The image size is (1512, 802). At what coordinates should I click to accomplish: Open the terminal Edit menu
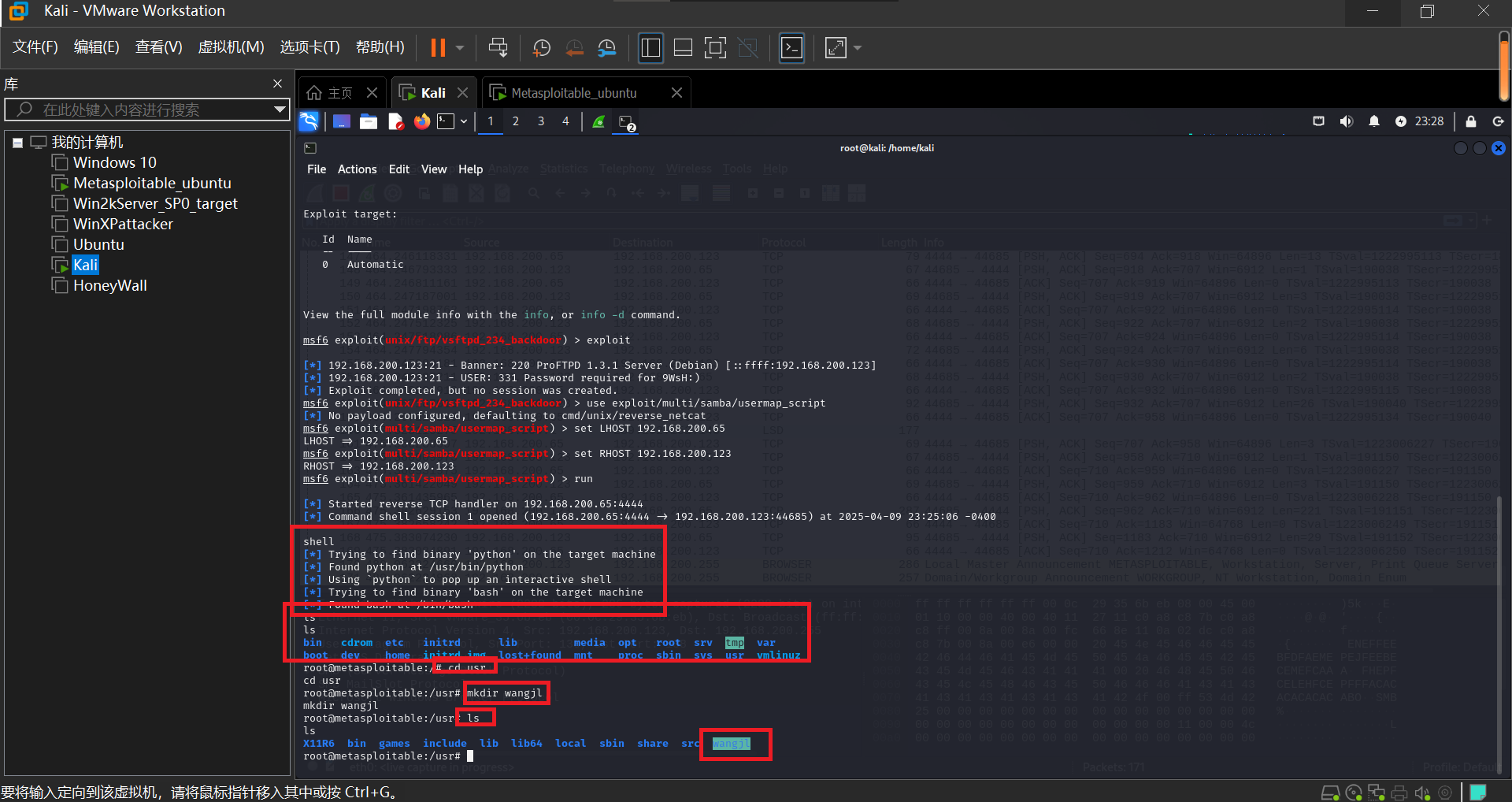399,169
